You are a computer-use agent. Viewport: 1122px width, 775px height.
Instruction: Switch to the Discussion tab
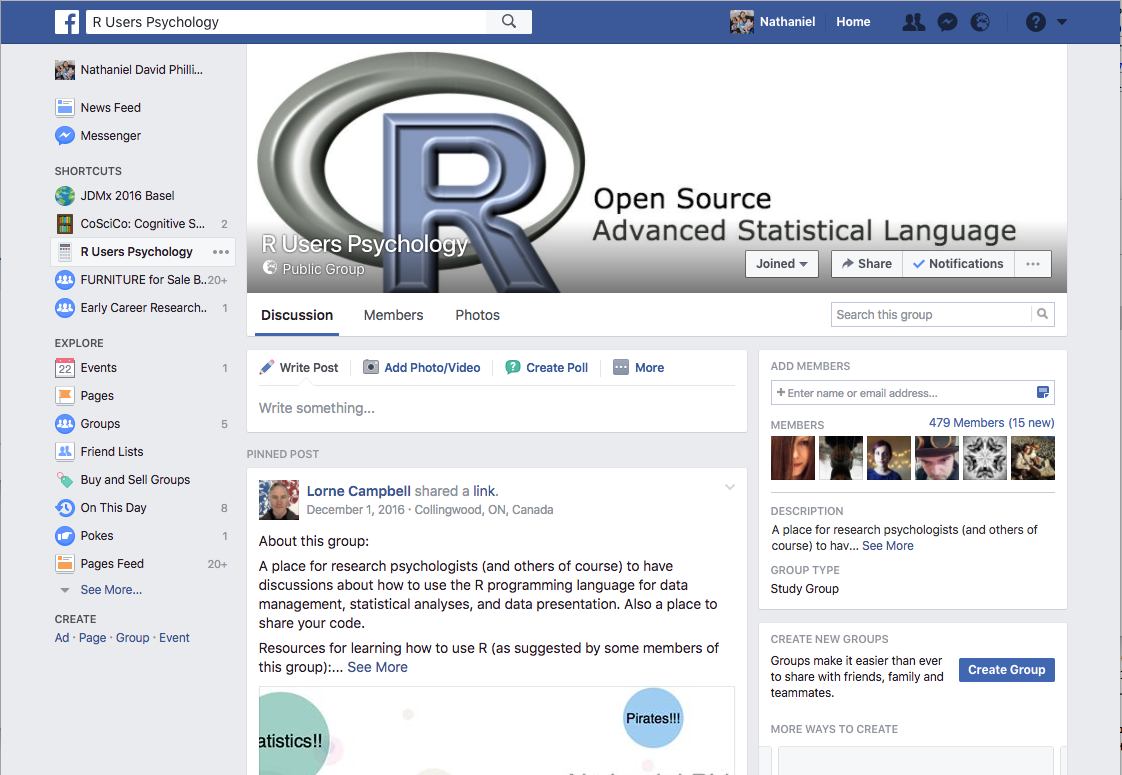click(297, 315)
